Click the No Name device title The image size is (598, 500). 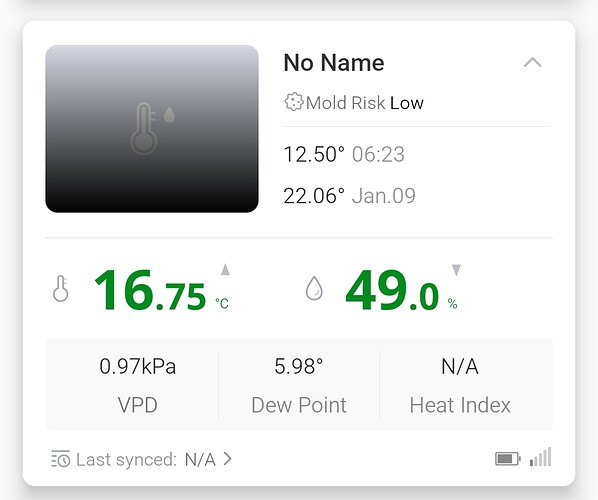coord(334,63)
